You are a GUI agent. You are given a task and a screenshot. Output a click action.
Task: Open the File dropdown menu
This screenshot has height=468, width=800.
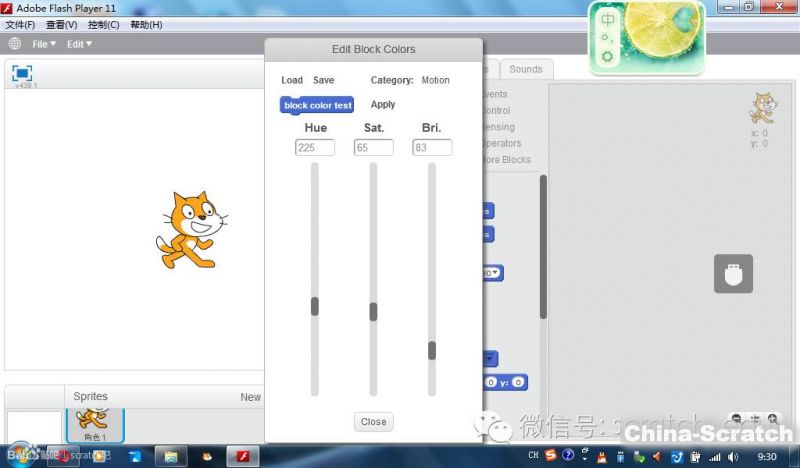(46, 44)
